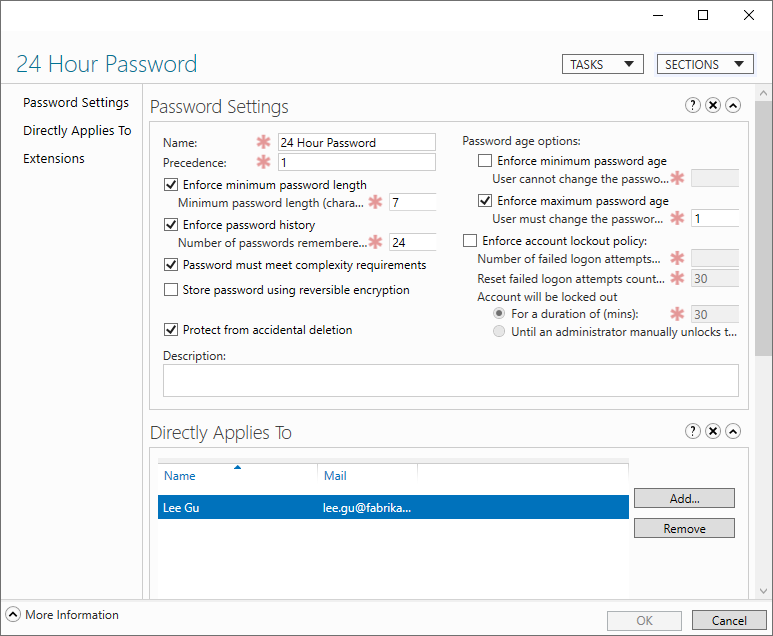Collapse the Directly Applies To section
Image resolution: width=773 pixels, height=636 pixels.
pos(733,431)
